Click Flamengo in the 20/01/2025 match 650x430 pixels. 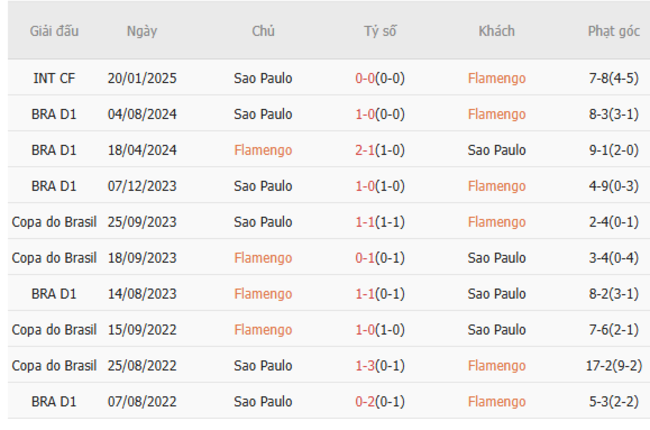(496, 78)
